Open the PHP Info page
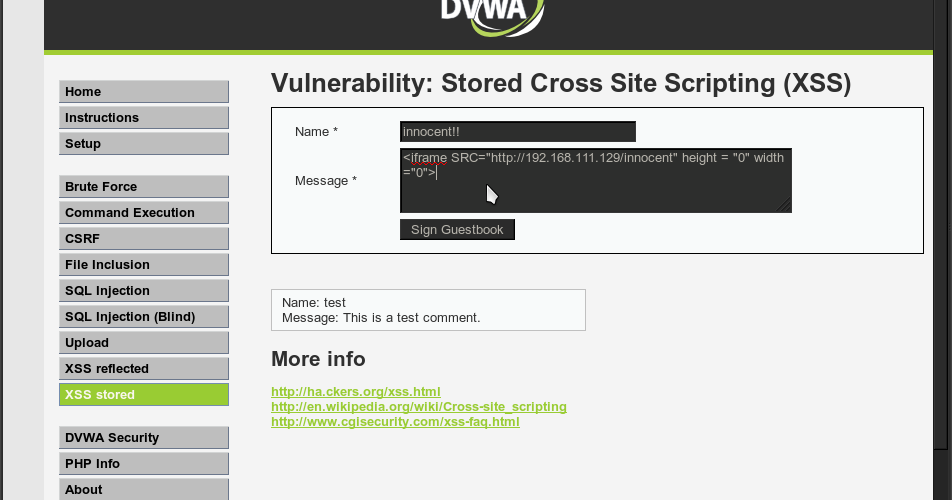 click(x=144, y=464)
